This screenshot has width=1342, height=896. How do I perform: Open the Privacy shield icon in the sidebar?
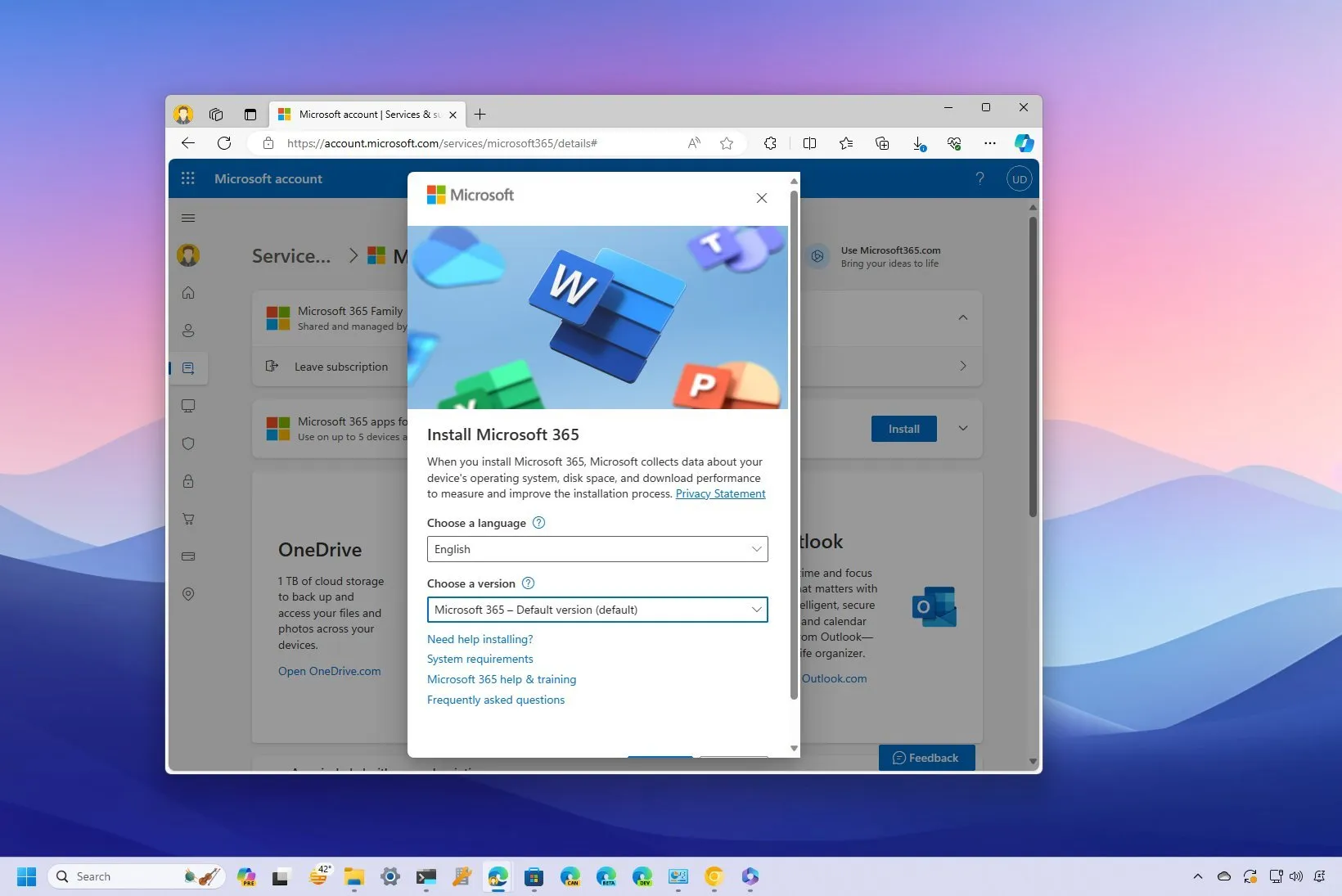[x=188, y=443]
